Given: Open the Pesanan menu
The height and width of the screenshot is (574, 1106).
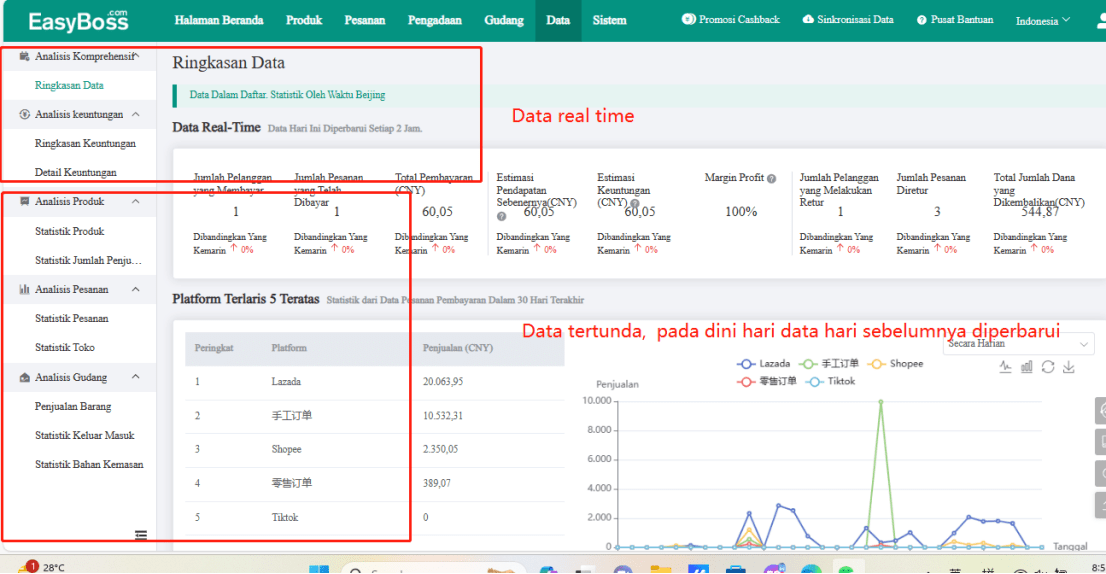Looking at the screenshot, I should click(x=365, y=20).
